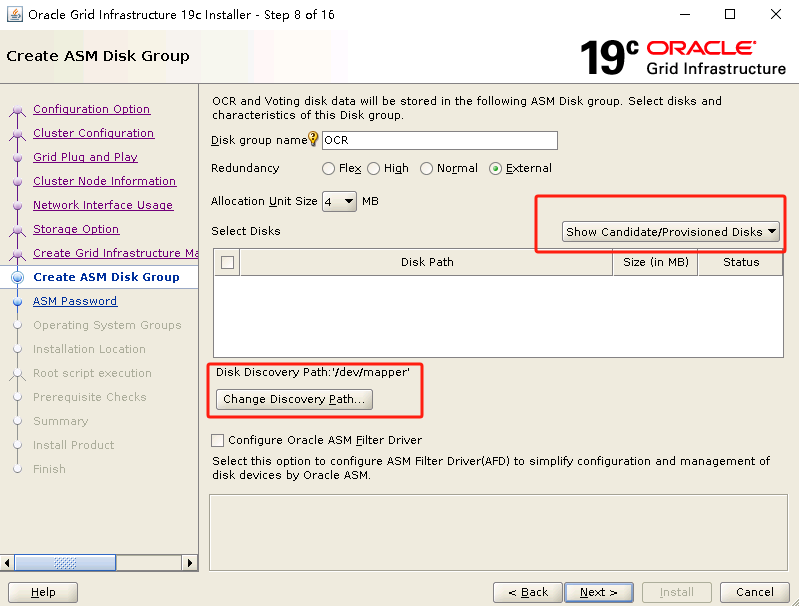The height and width of the screenshot is (606, 799).
Task: Tick the select-all disks header checkbox
Action: pyautogui.click(x=227, y=262)
